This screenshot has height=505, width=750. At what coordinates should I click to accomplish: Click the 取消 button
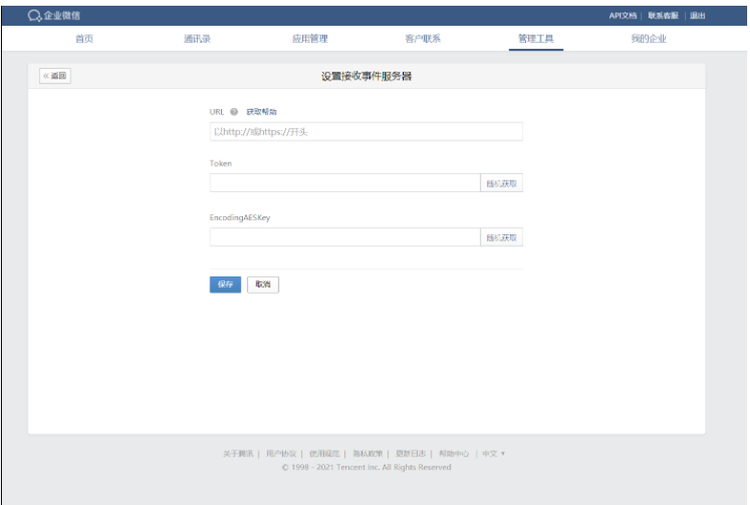tap(263, 284)
